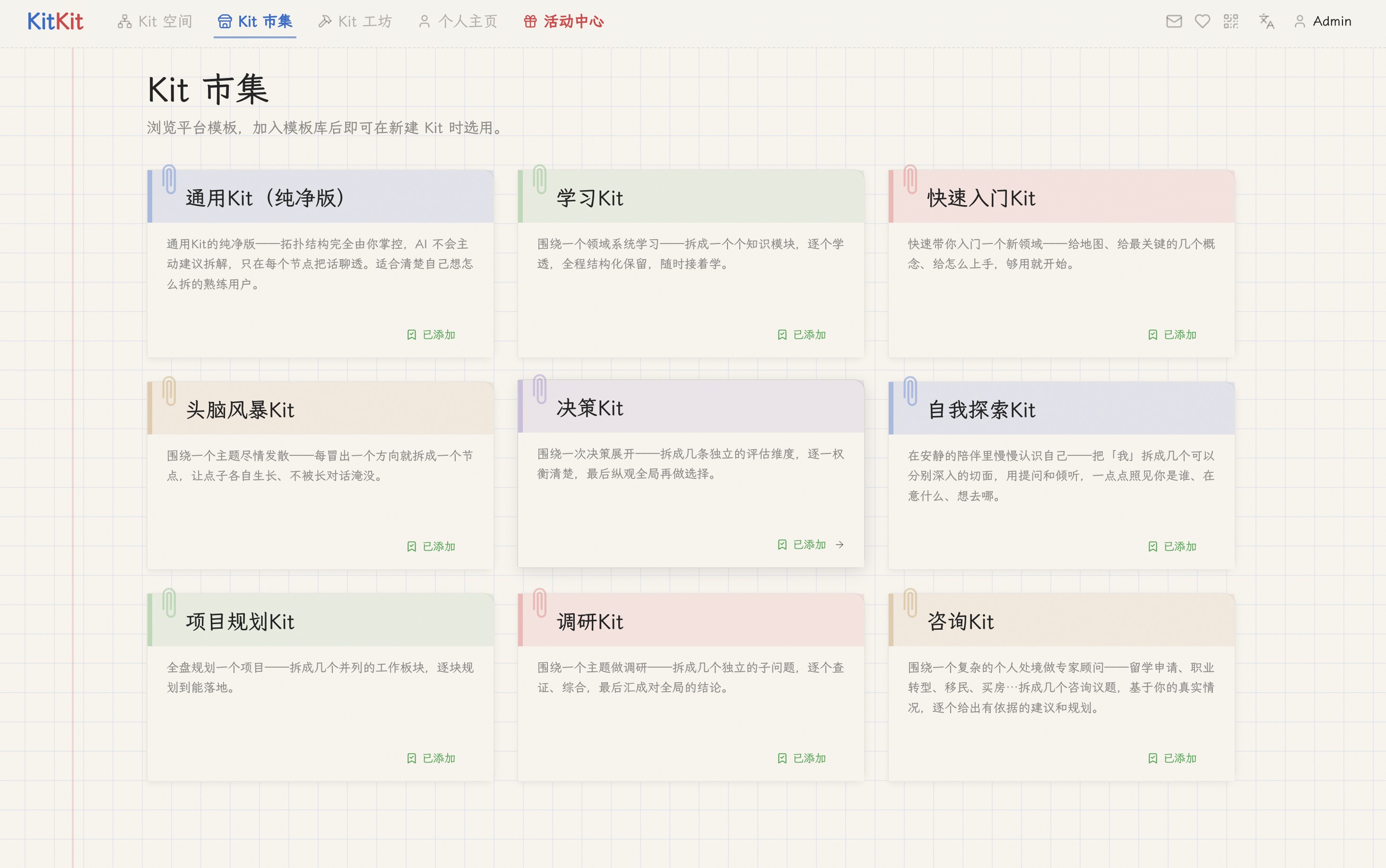Viewport: 1386px width, 868px height.
Task: Go to 个人主页 tab
Action: pyautogui.click(x=458, y=21)
